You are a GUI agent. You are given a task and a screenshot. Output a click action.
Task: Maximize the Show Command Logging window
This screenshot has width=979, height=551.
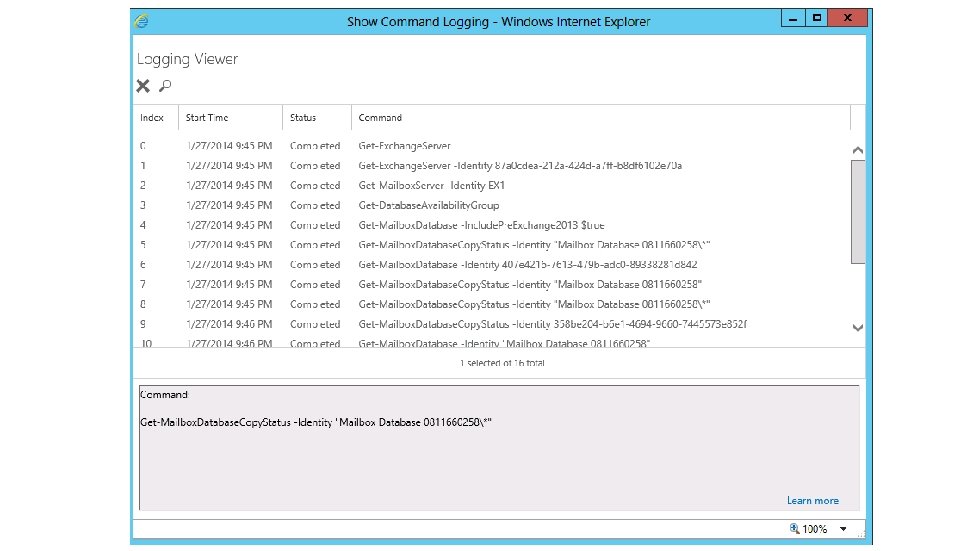tap(817, 18)
